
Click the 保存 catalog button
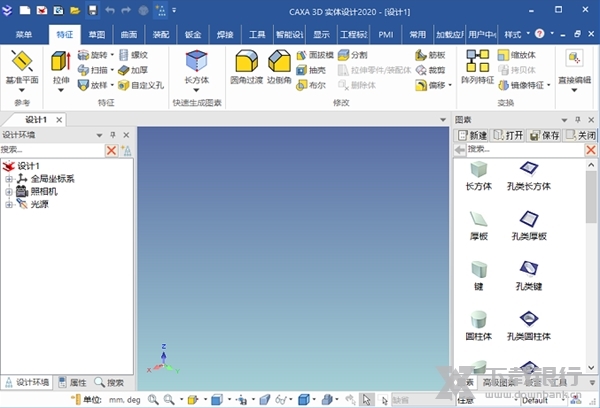544,135
